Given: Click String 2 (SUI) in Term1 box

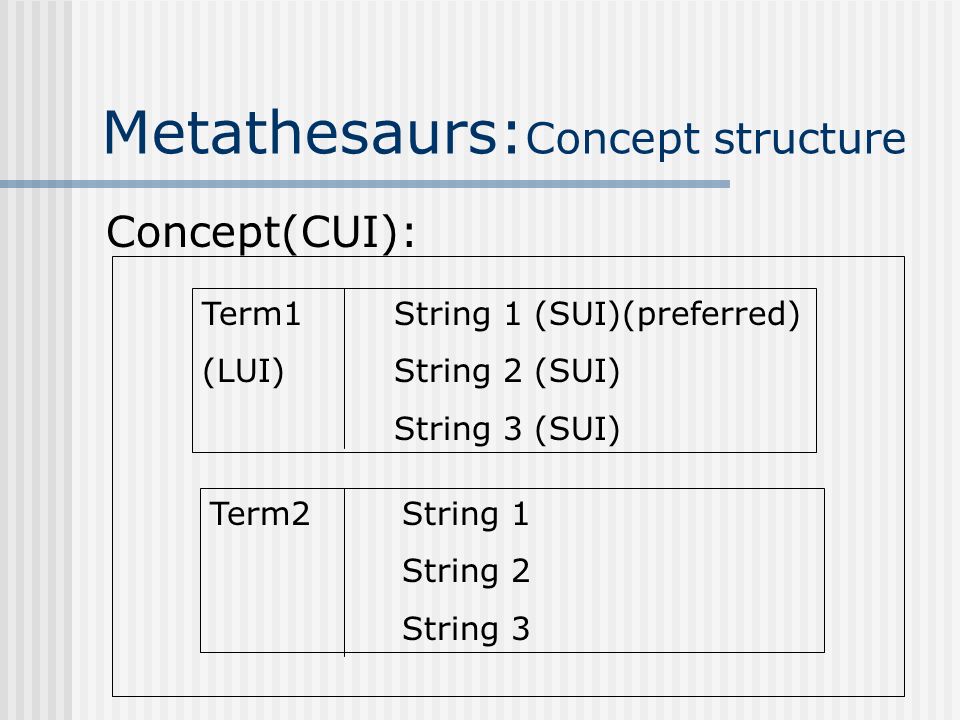Looking at the screenshot, I should click(x=507, y=372).
